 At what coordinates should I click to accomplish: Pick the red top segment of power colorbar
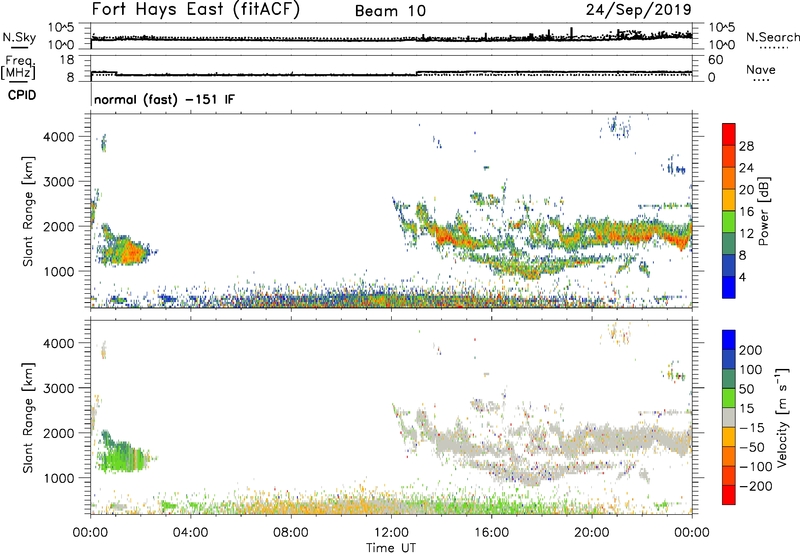[x=729, y=134]
